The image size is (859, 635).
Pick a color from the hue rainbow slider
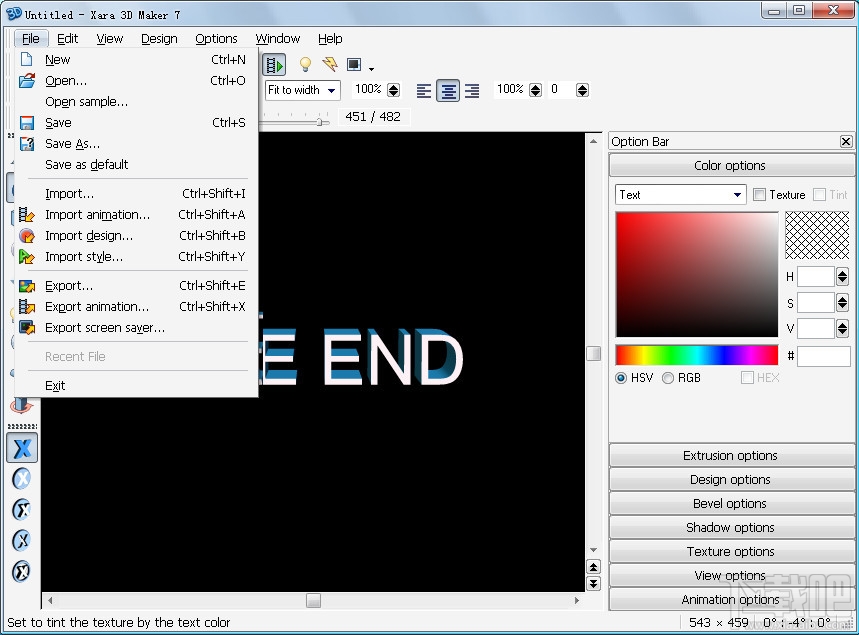697,354
